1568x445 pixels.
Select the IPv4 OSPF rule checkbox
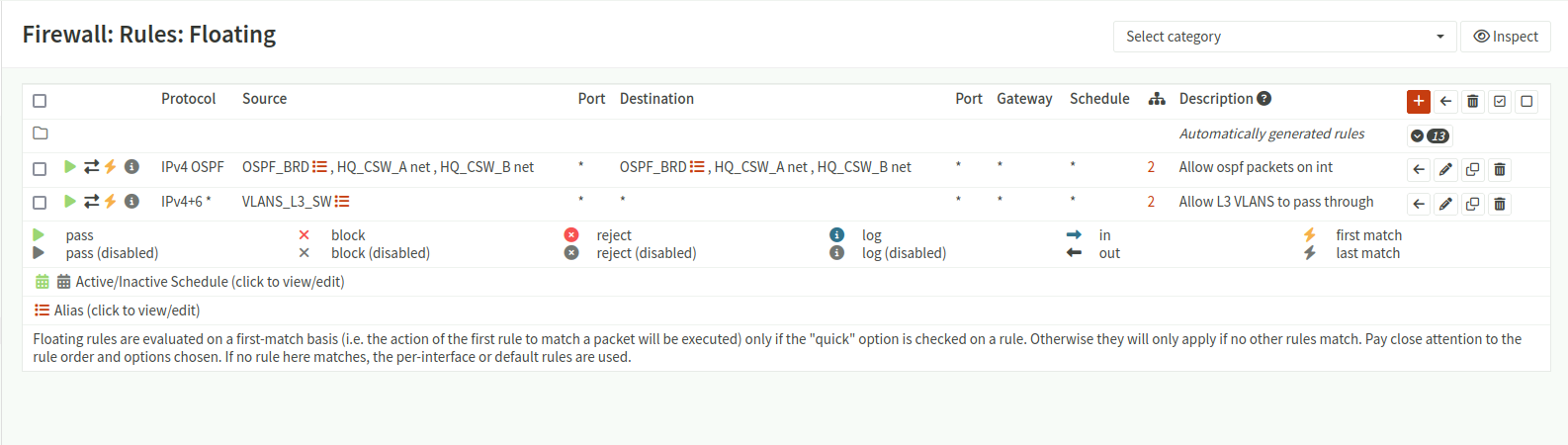[x=40, y=169]
